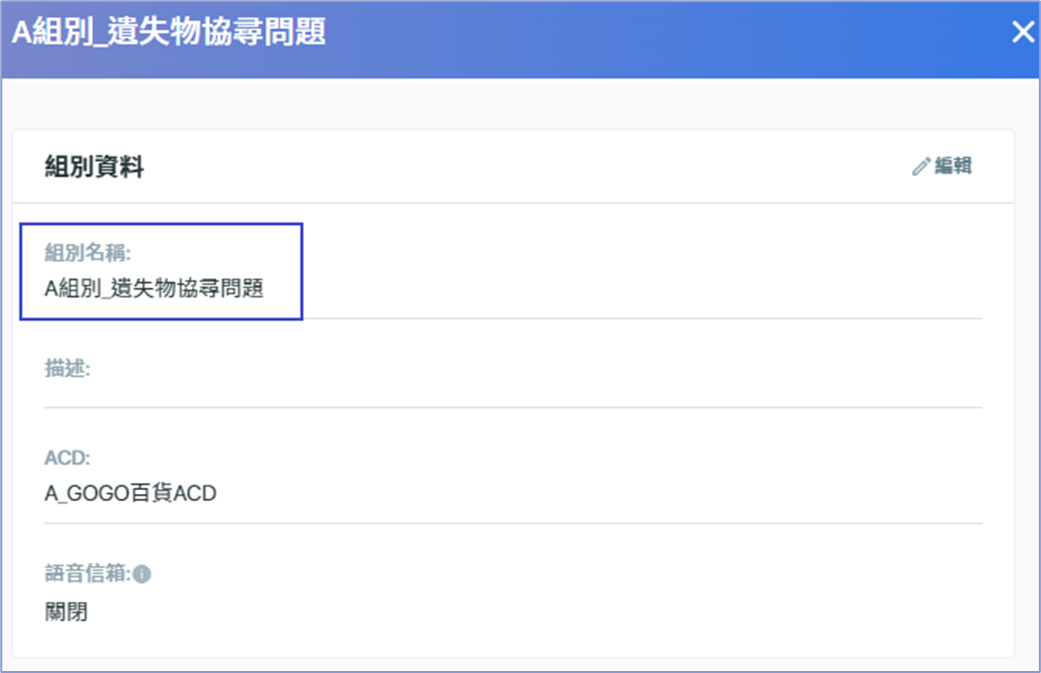Select the A_GOGO百貨ACD value

coord(131,493)
